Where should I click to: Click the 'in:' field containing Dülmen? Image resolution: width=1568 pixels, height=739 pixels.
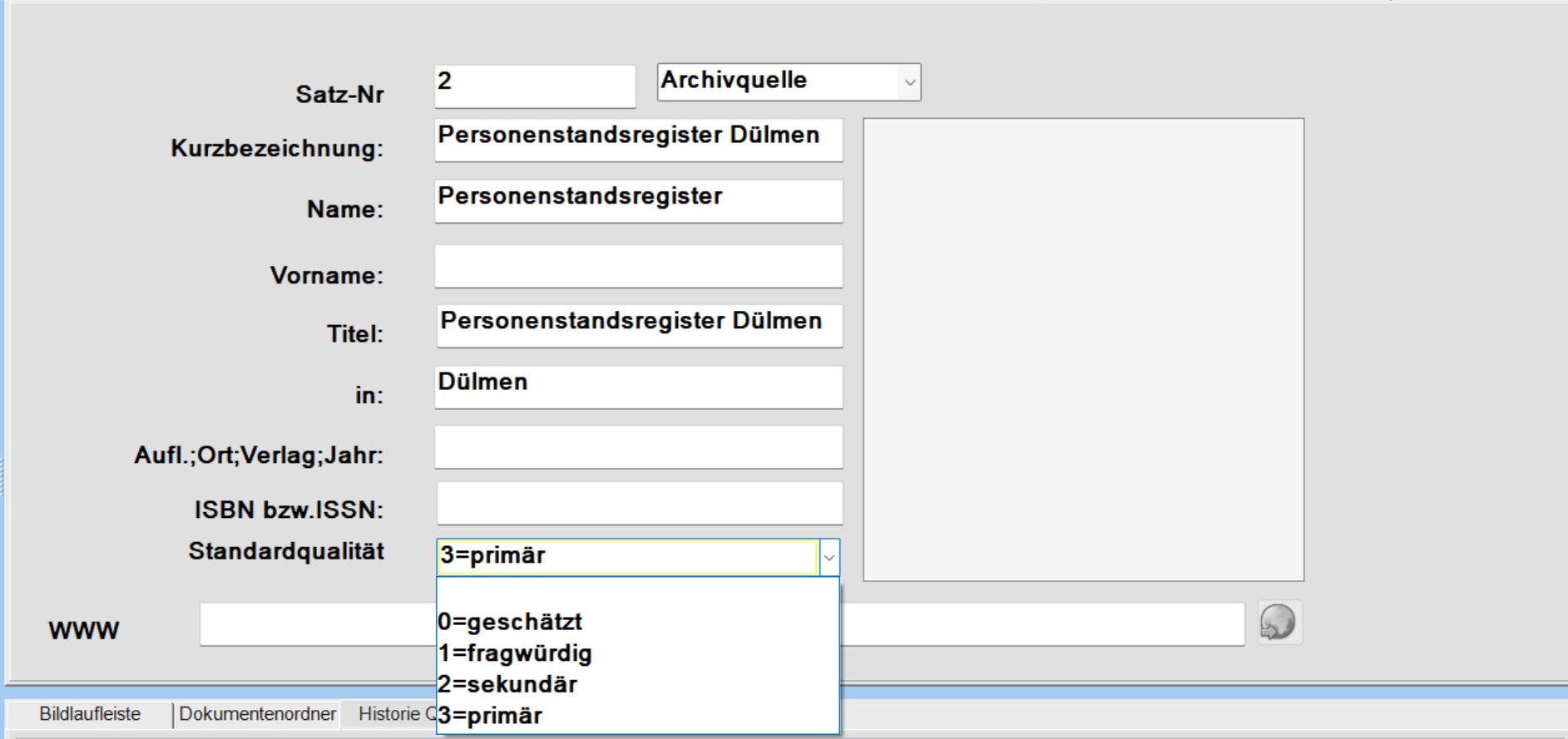click(639, 387)
